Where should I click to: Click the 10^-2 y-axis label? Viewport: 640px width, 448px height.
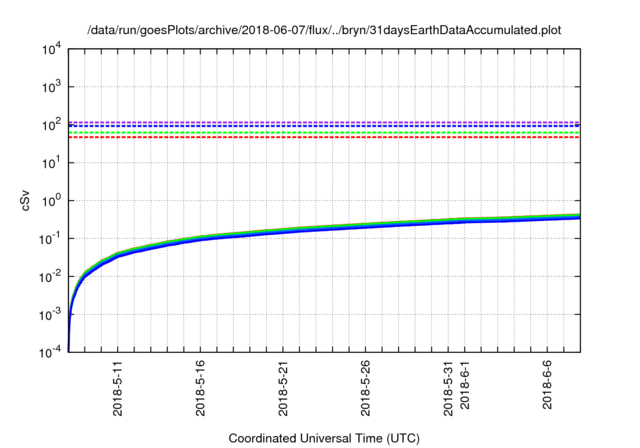52,277
